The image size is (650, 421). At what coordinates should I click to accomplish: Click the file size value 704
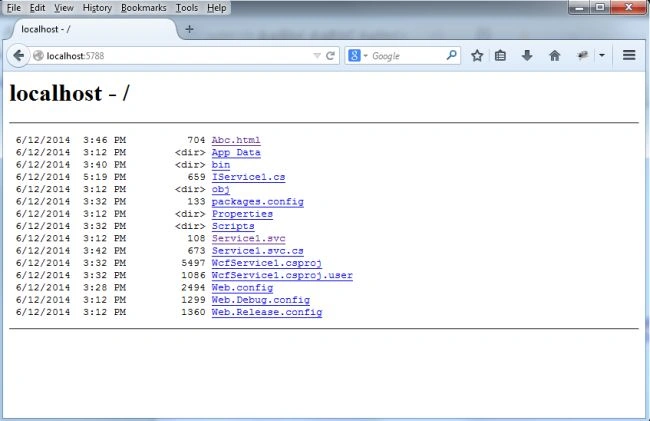pos(196,140)
